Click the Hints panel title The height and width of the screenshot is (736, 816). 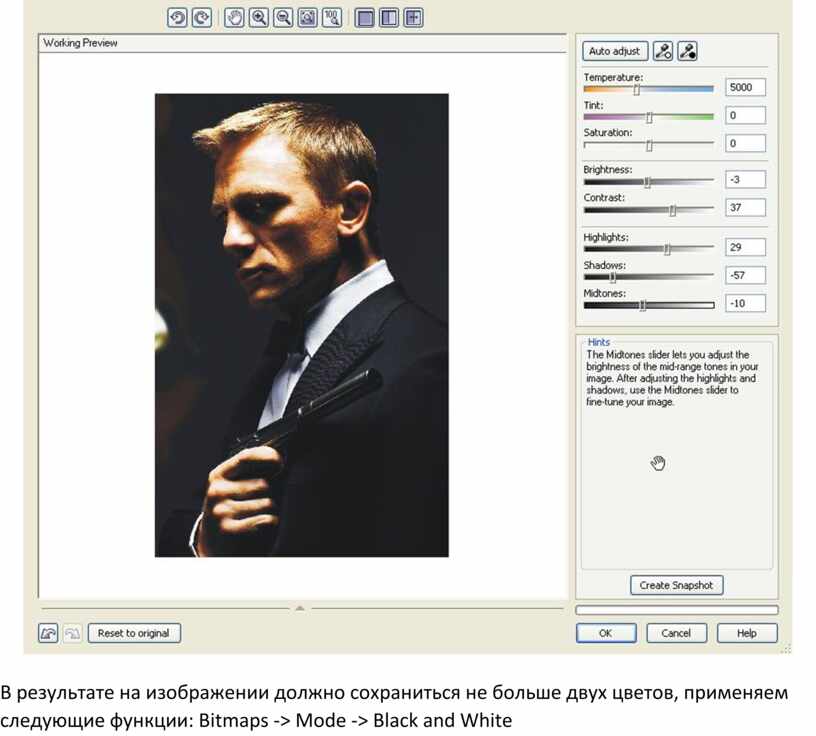pos(598,342)
